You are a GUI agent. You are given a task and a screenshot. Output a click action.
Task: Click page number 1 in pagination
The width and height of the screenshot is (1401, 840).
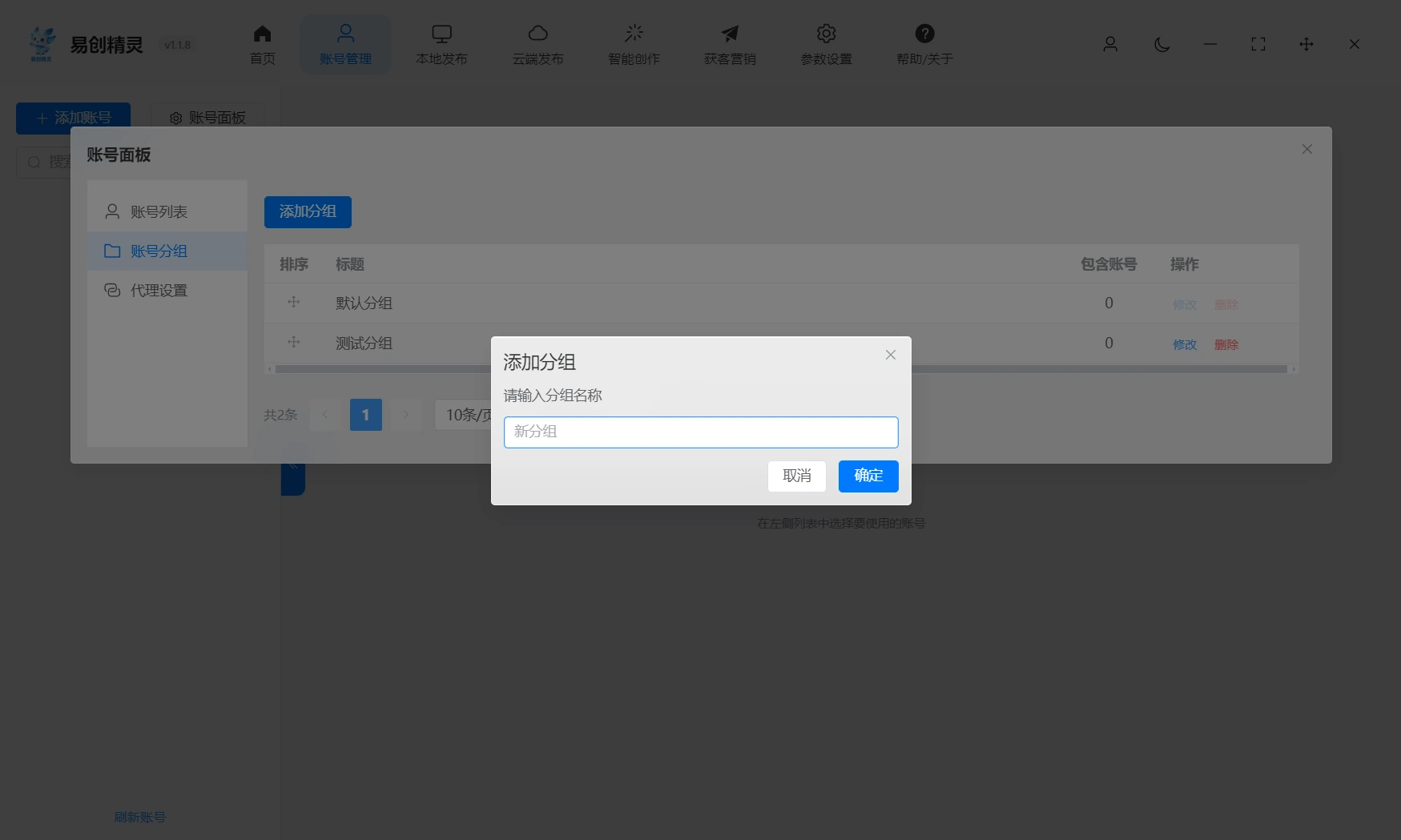point(366,415)
